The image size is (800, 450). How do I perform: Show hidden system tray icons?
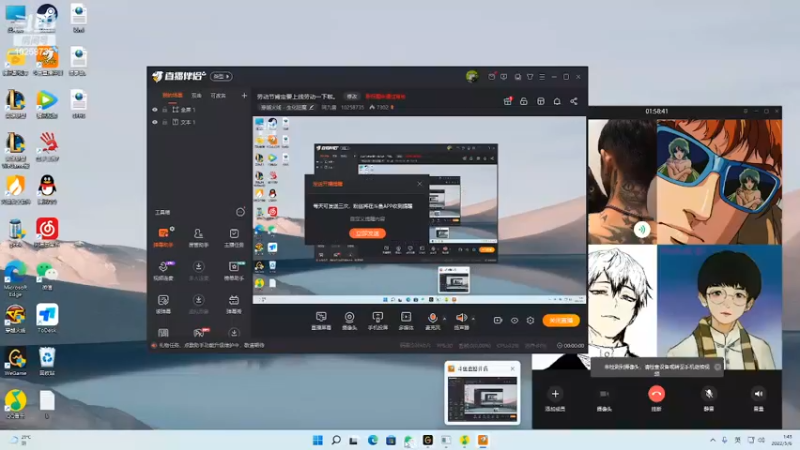point(713,440)
